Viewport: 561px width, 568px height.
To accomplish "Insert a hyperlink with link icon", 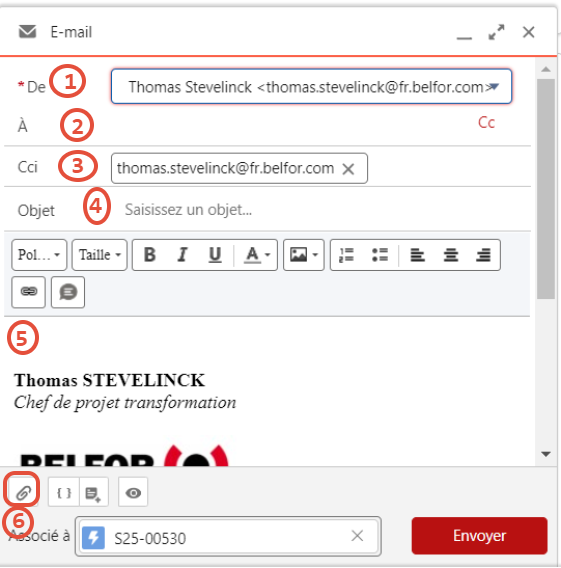I will [x=29, y=292].
